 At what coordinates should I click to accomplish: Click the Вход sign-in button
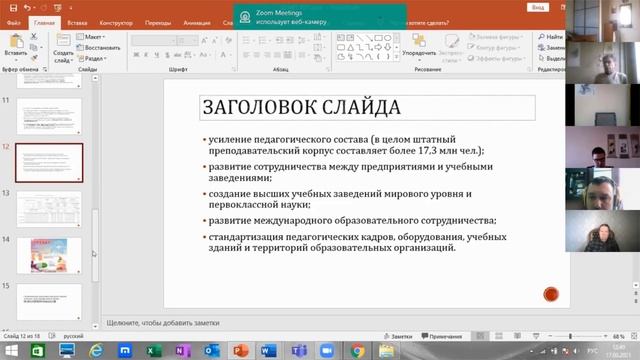click(538, 7)
